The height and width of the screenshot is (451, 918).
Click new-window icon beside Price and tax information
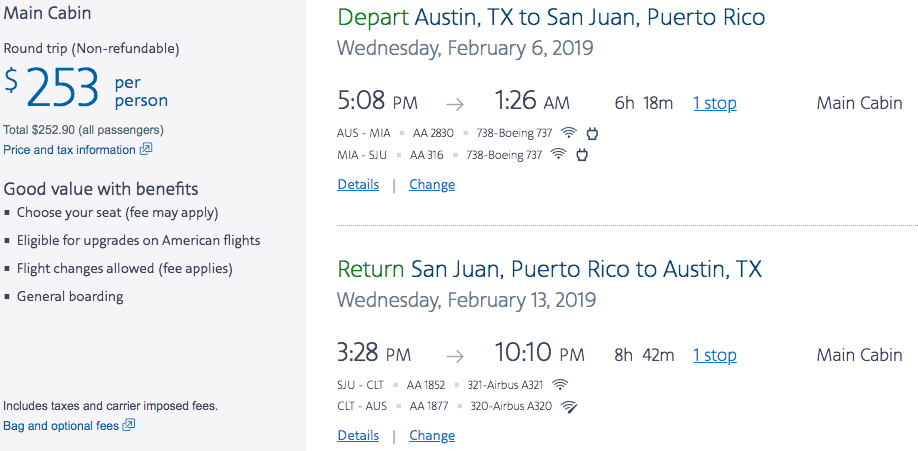pos(146,150)
